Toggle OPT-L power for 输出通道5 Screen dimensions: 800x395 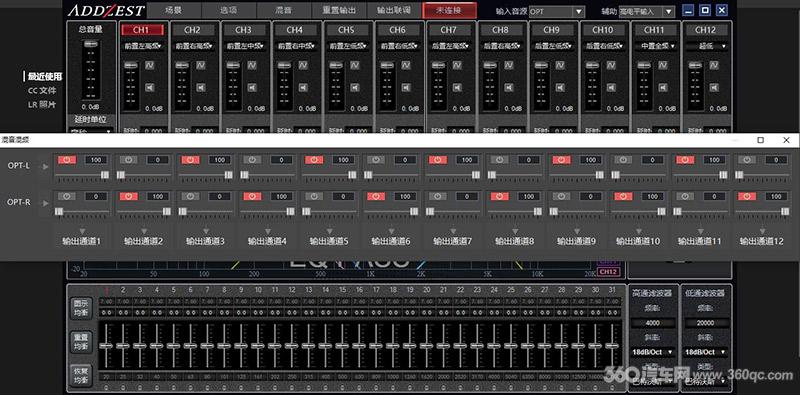pos(314,160)
